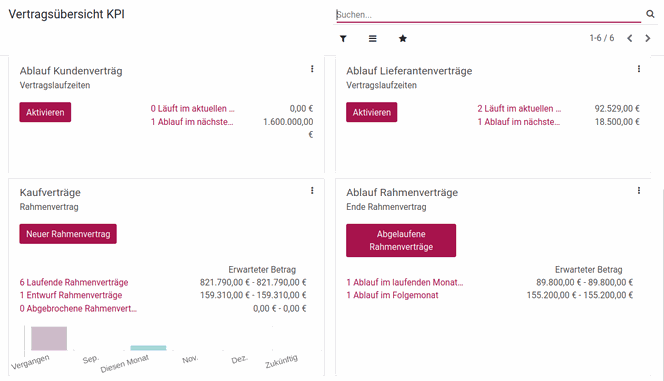Open the 2 Läuft im aktuellen link
This screenshot has height=381, width=664.
click(519, 108)
